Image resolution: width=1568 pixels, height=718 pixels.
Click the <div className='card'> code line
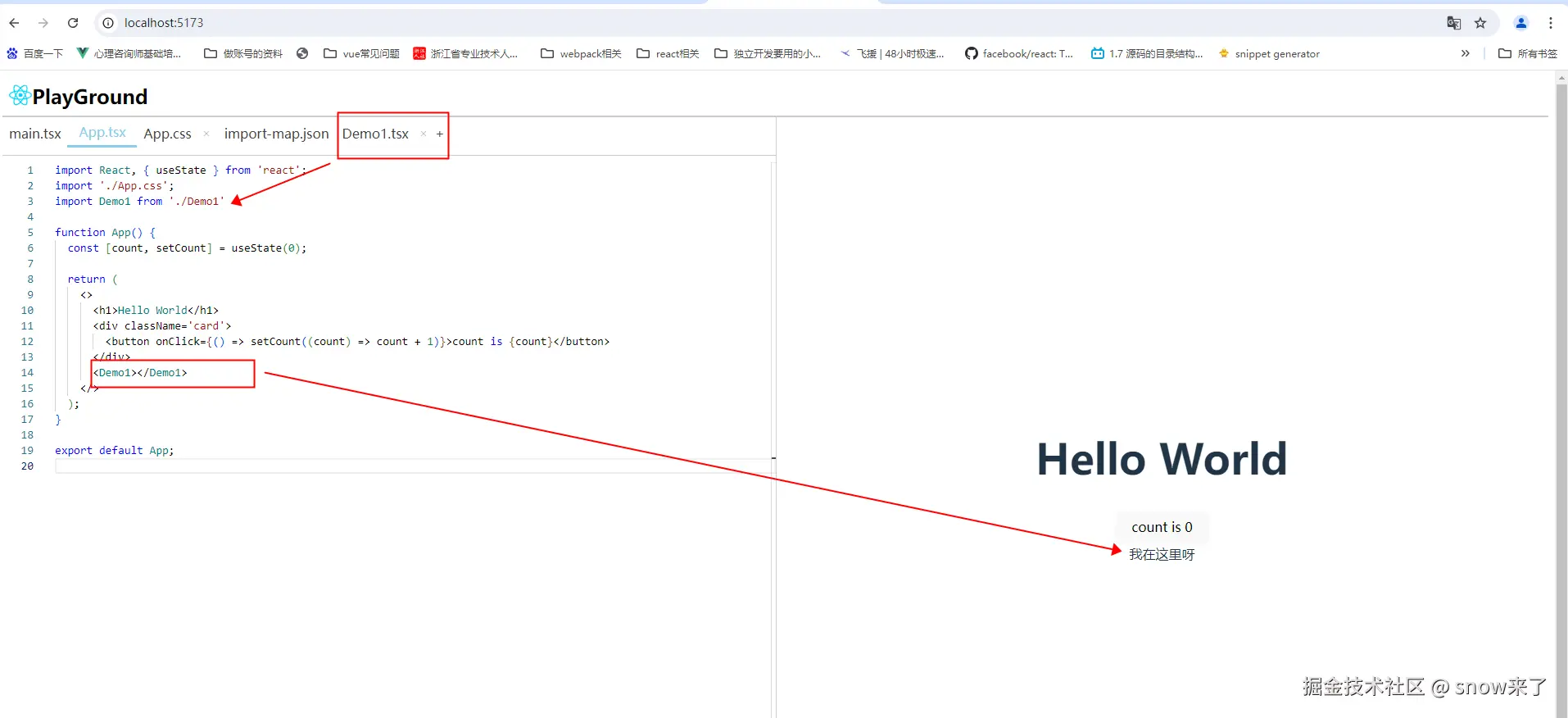(x=161, y=326)
